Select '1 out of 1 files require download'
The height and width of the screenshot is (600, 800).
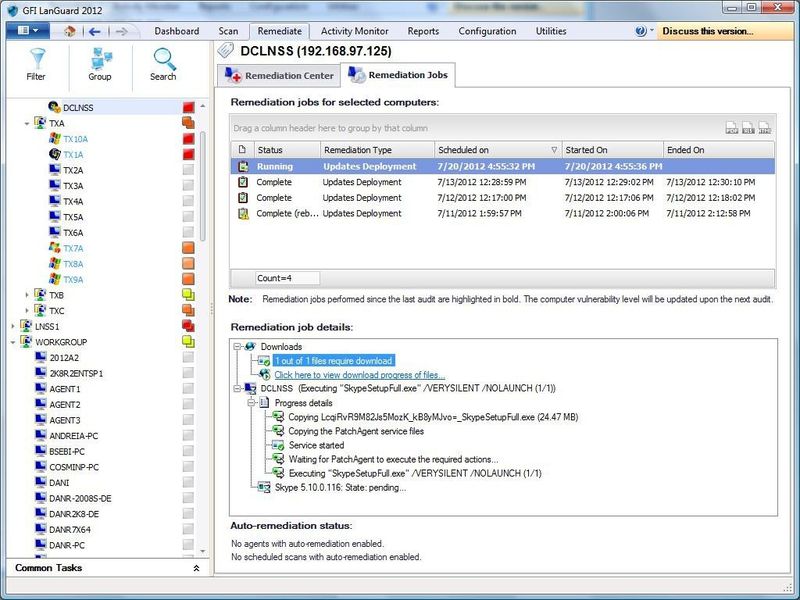(334, 361)
